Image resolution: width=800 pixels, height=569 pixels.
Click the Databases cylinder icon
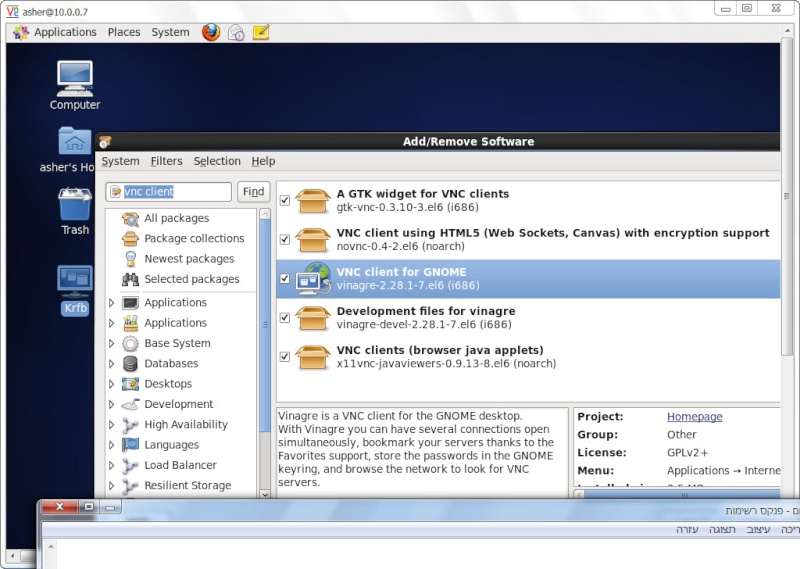tap(131, 364)
